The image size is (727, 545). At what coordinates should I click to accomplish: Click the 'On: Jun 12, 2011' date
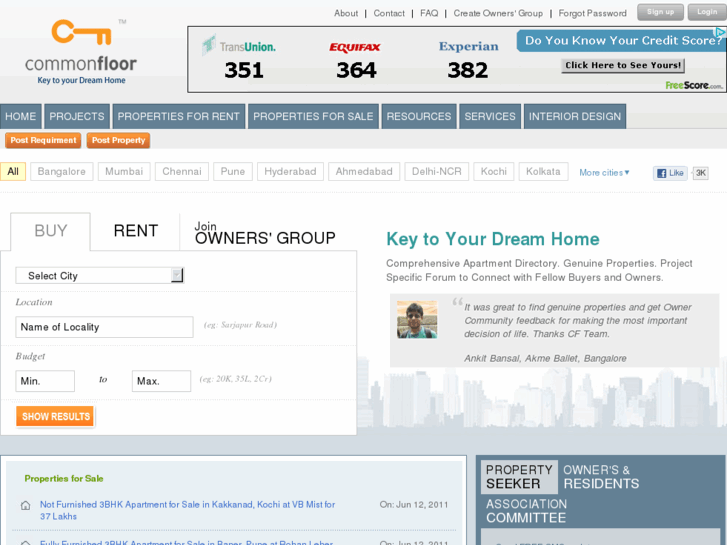click(414, 505)
